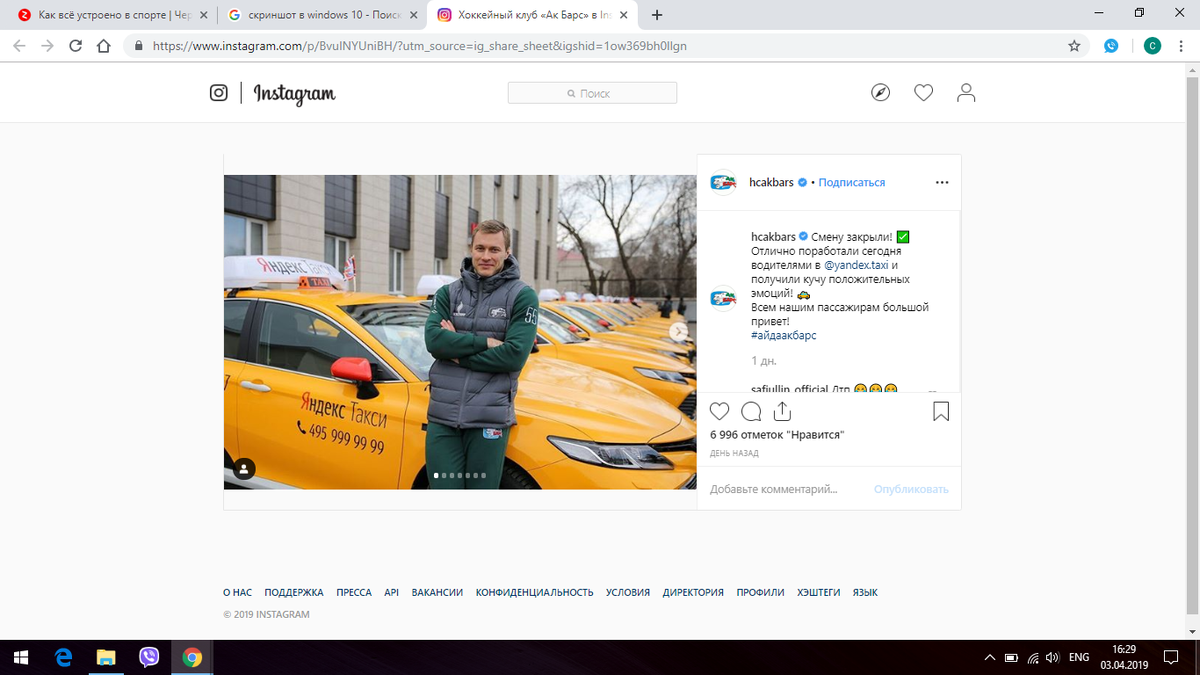
Task: Click the comment speech bubble icon
Action: pyautogui.click(x=751, y=411)
